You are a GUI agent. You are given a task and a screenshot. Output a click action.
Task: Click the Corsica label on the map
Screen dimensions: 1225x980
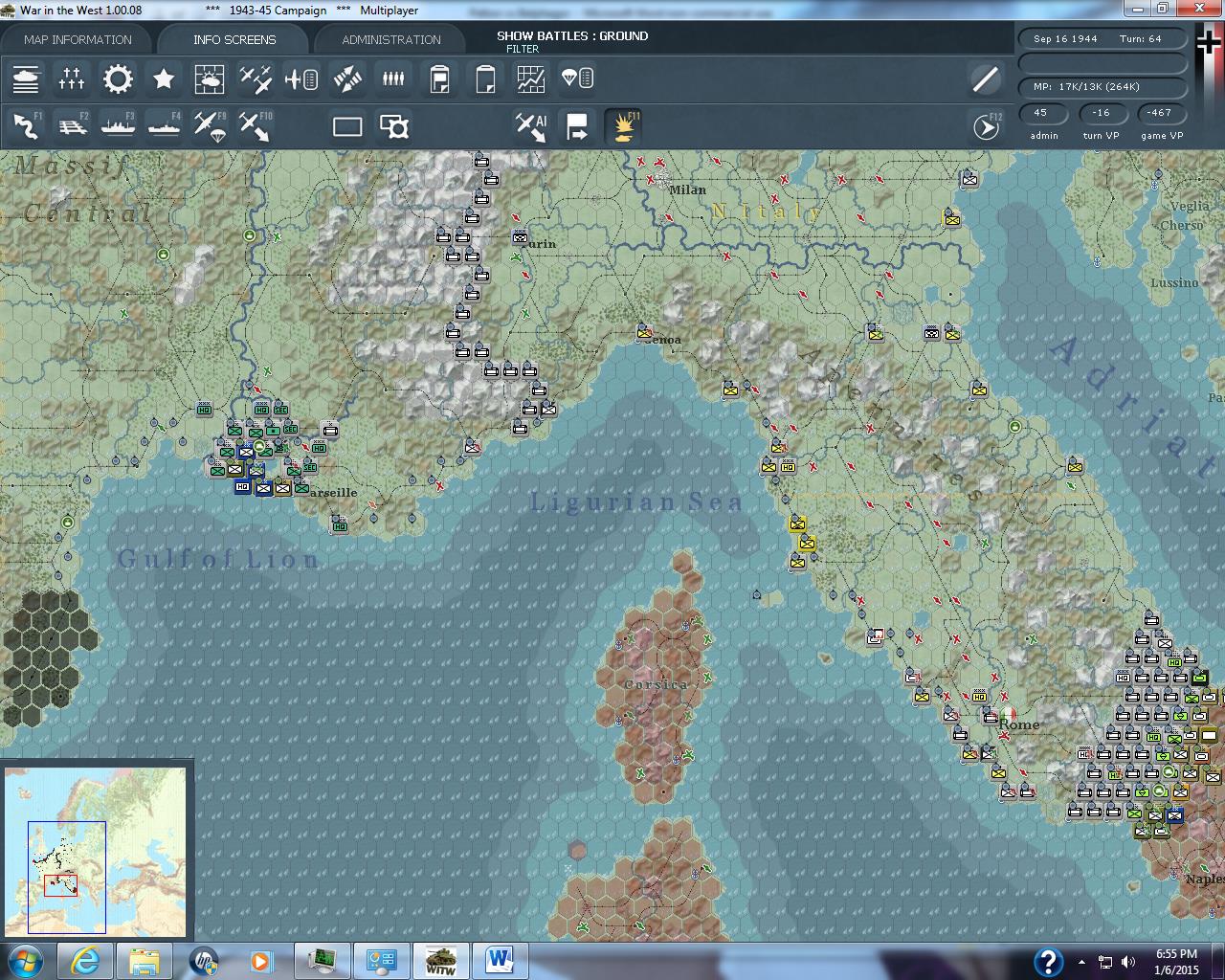pyautogui.click(x=656, y=684)
